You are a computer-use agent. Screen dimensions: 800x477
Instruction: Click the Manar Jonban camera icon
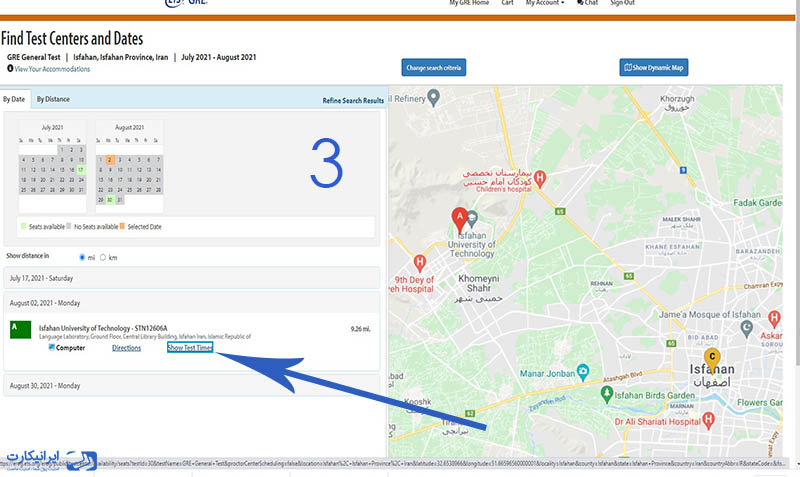click(x=583, y=371)
